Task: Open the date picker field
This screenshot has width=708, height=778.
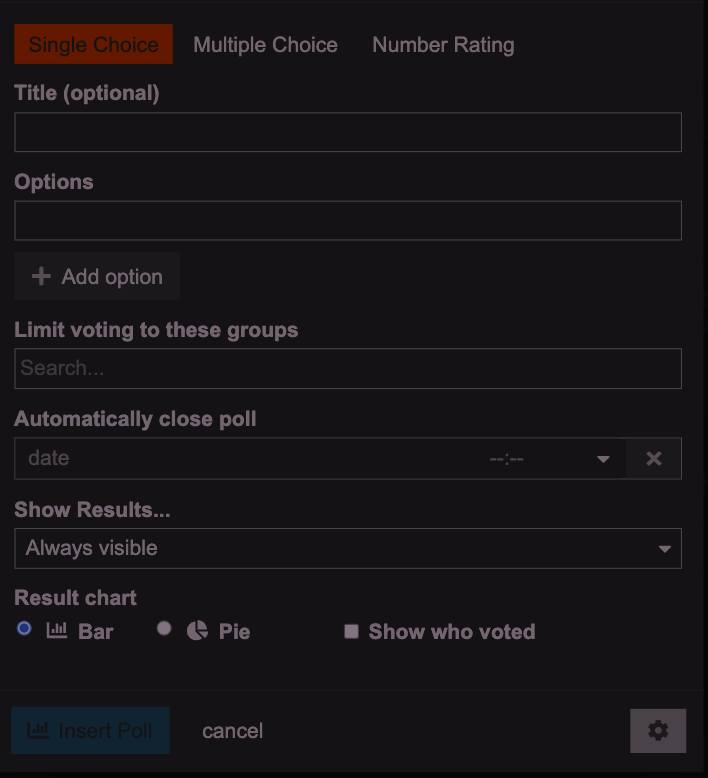Action: [x=248, y=458]
